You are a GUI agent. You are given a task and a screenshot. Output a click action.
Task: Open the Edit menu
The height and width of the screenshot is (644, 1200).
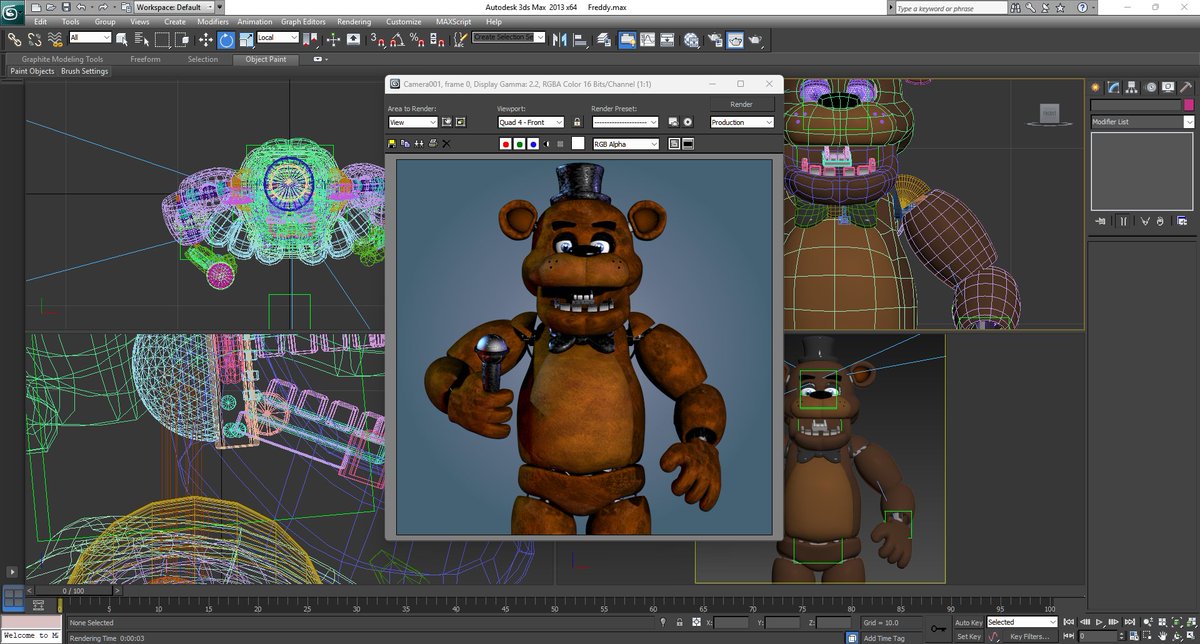click(40, 21)
